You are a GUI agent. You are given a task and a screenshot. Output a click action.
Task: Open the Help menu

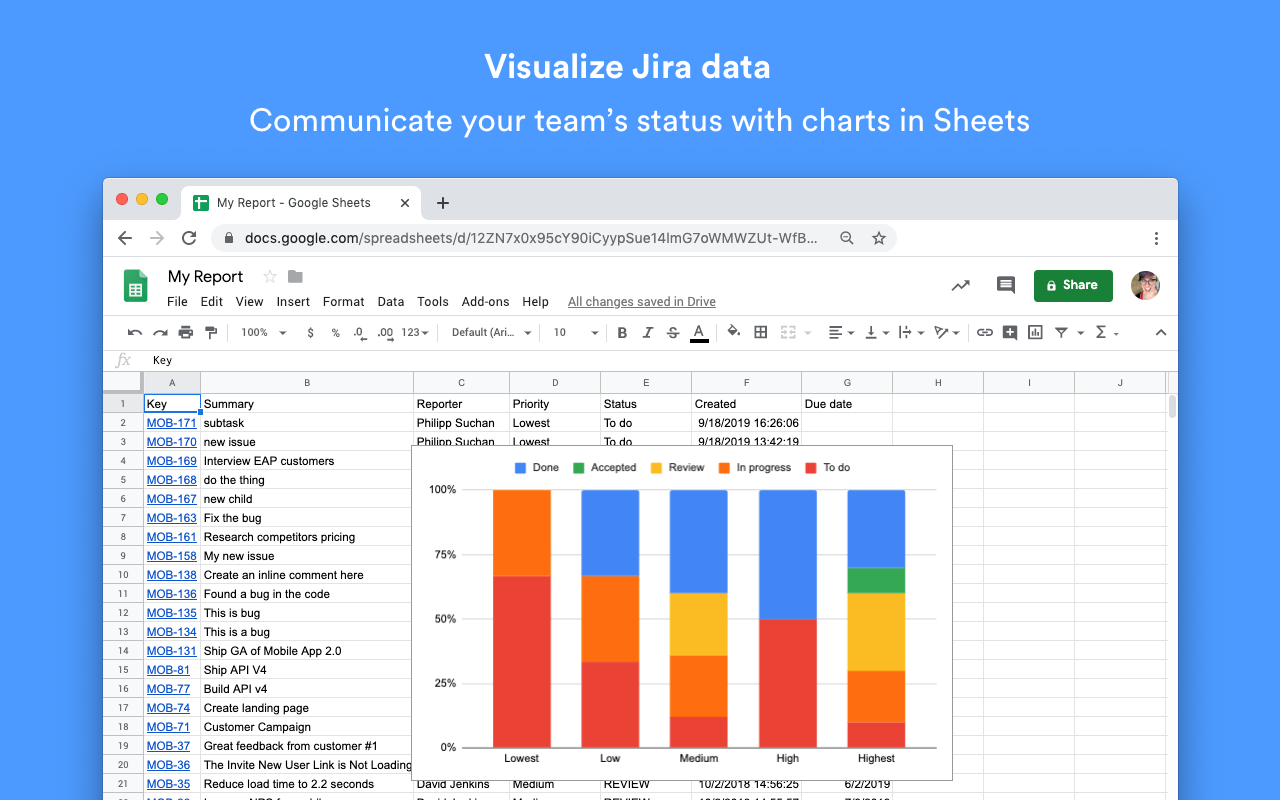(x=535, y=302)
